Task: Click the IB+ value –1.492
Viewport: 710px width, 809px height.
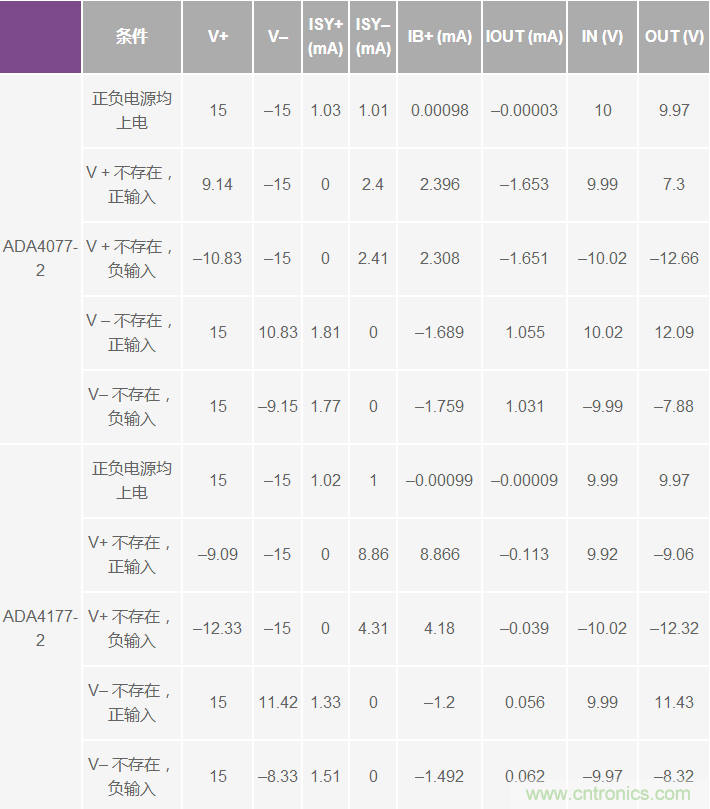Action: [x=440, y=776]
